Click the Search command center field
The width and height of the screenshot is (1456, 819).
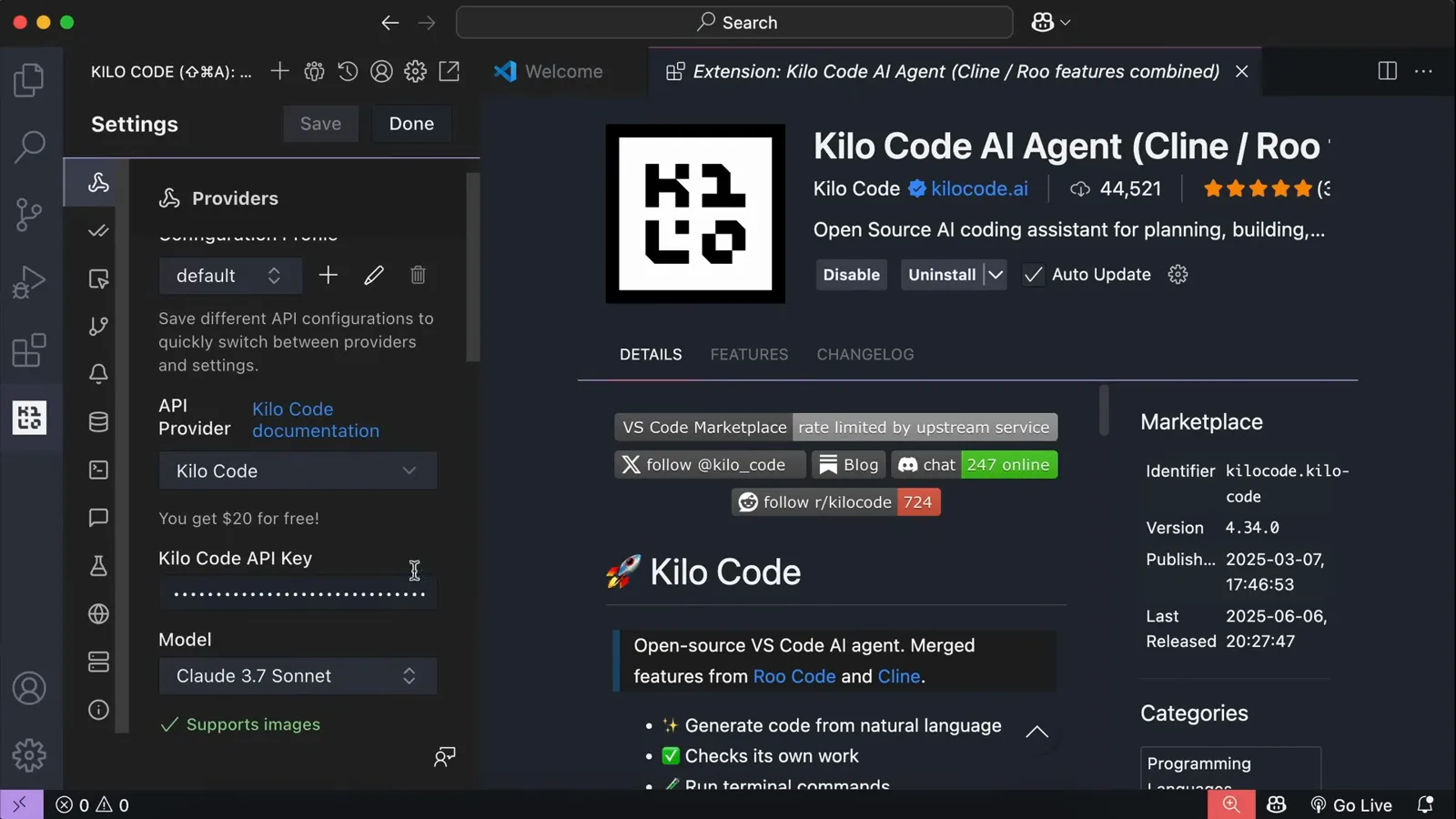click(734, 23)
